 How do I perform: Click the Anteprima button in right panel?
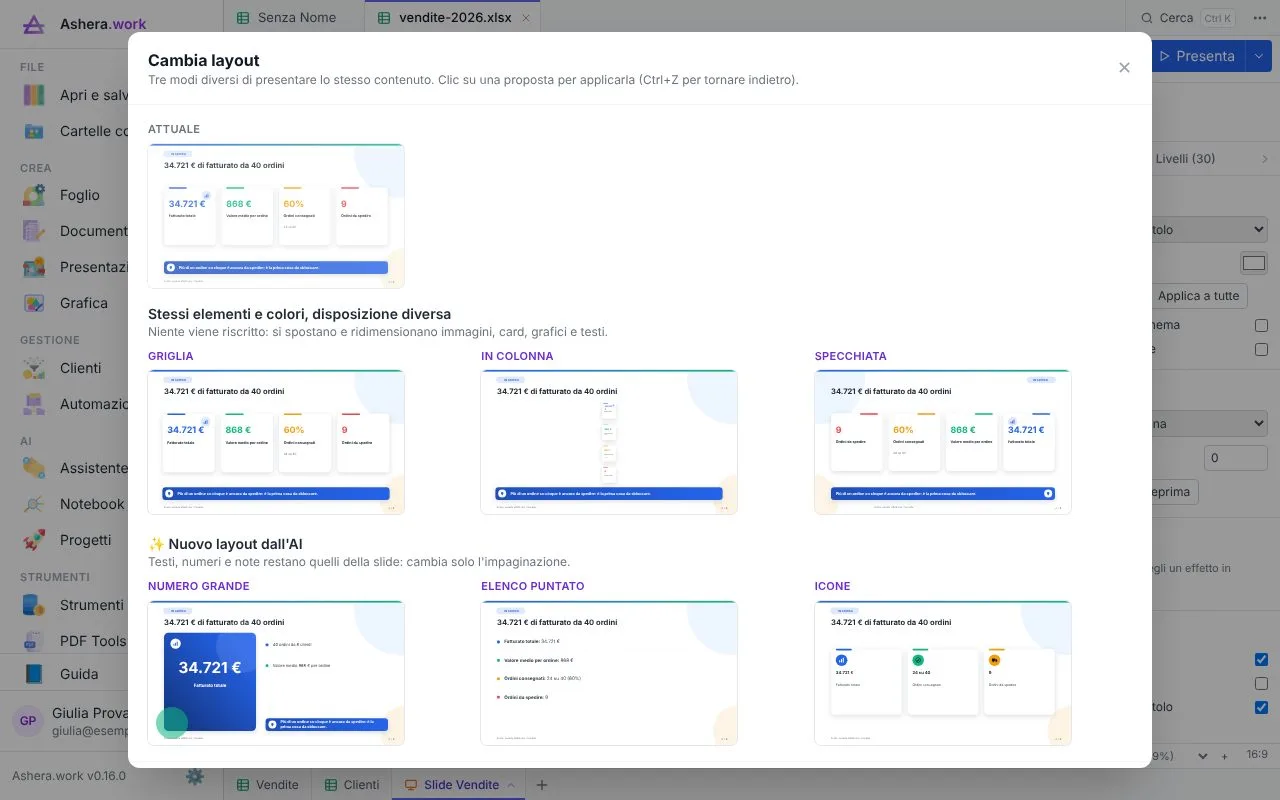[x=1175, y=492]
